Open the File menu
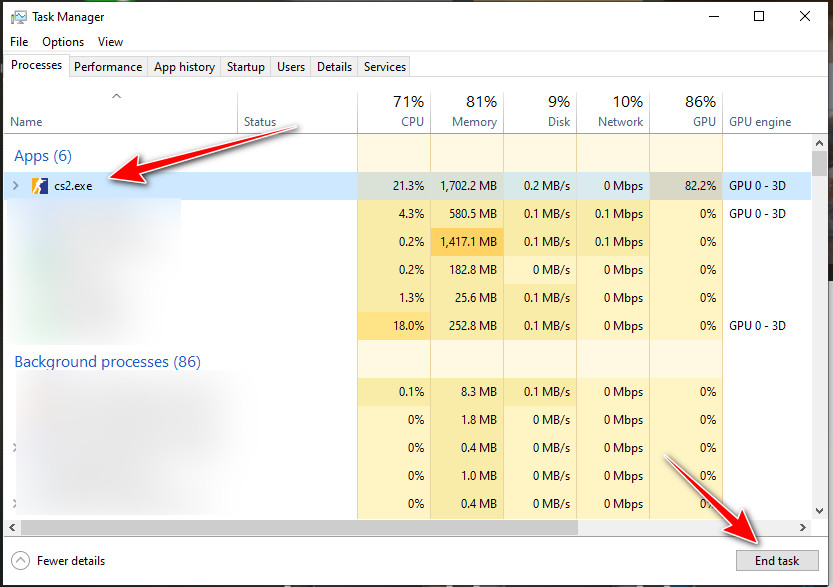 (19, 42)
